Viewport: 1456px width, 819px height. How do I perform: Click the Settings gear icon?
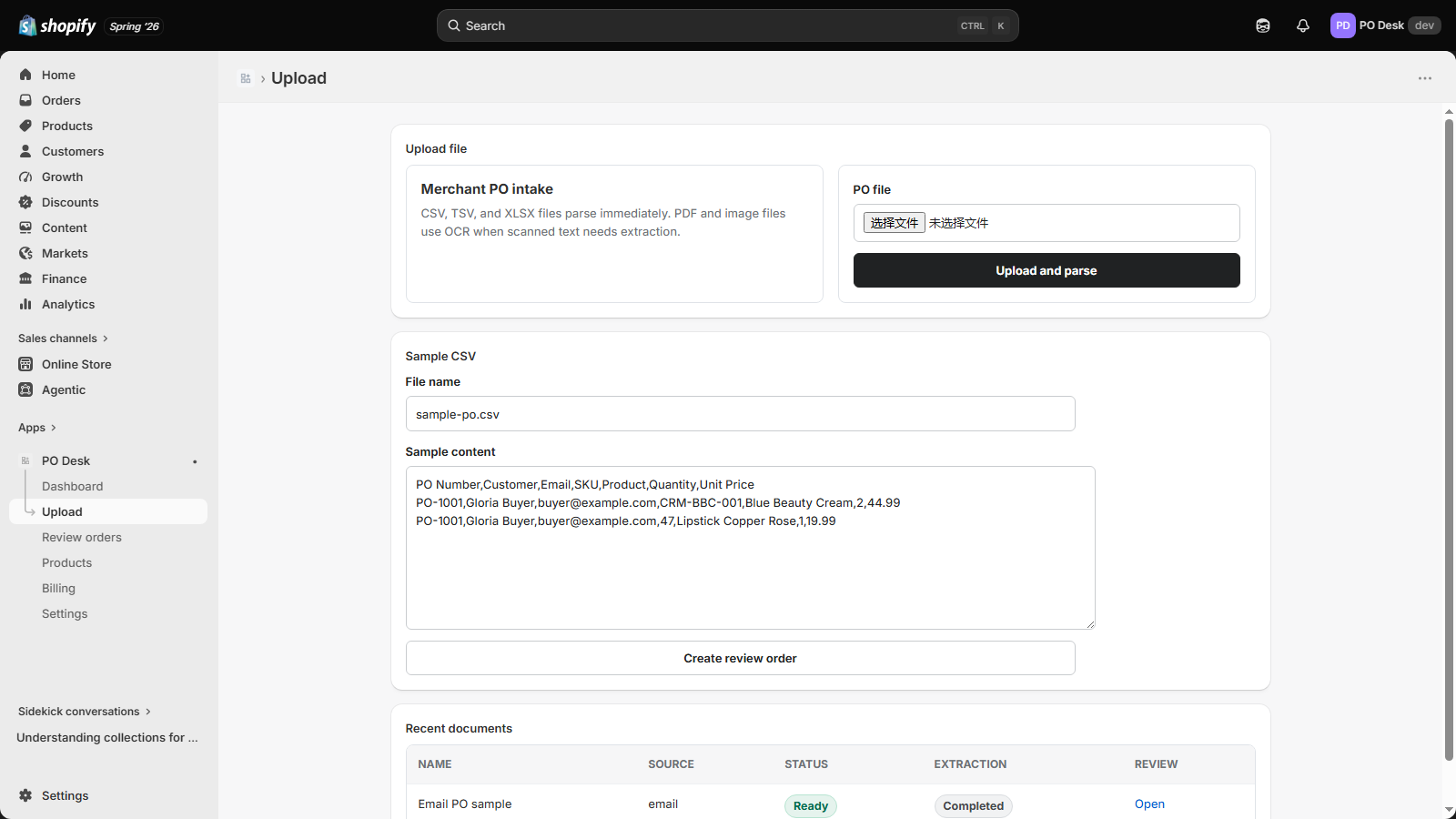[25, 795]
